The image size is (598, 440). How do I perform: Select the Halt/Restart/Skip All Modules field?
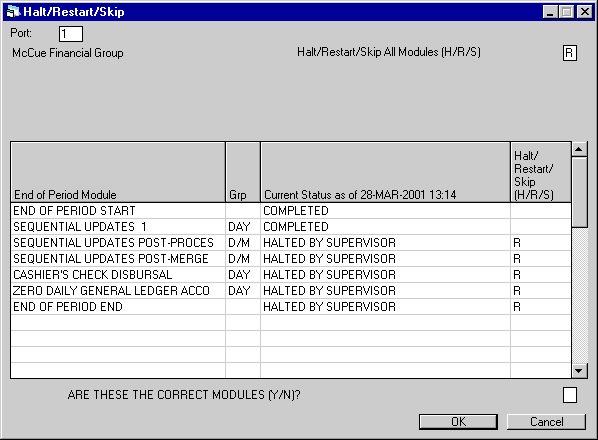click(569, 53)
